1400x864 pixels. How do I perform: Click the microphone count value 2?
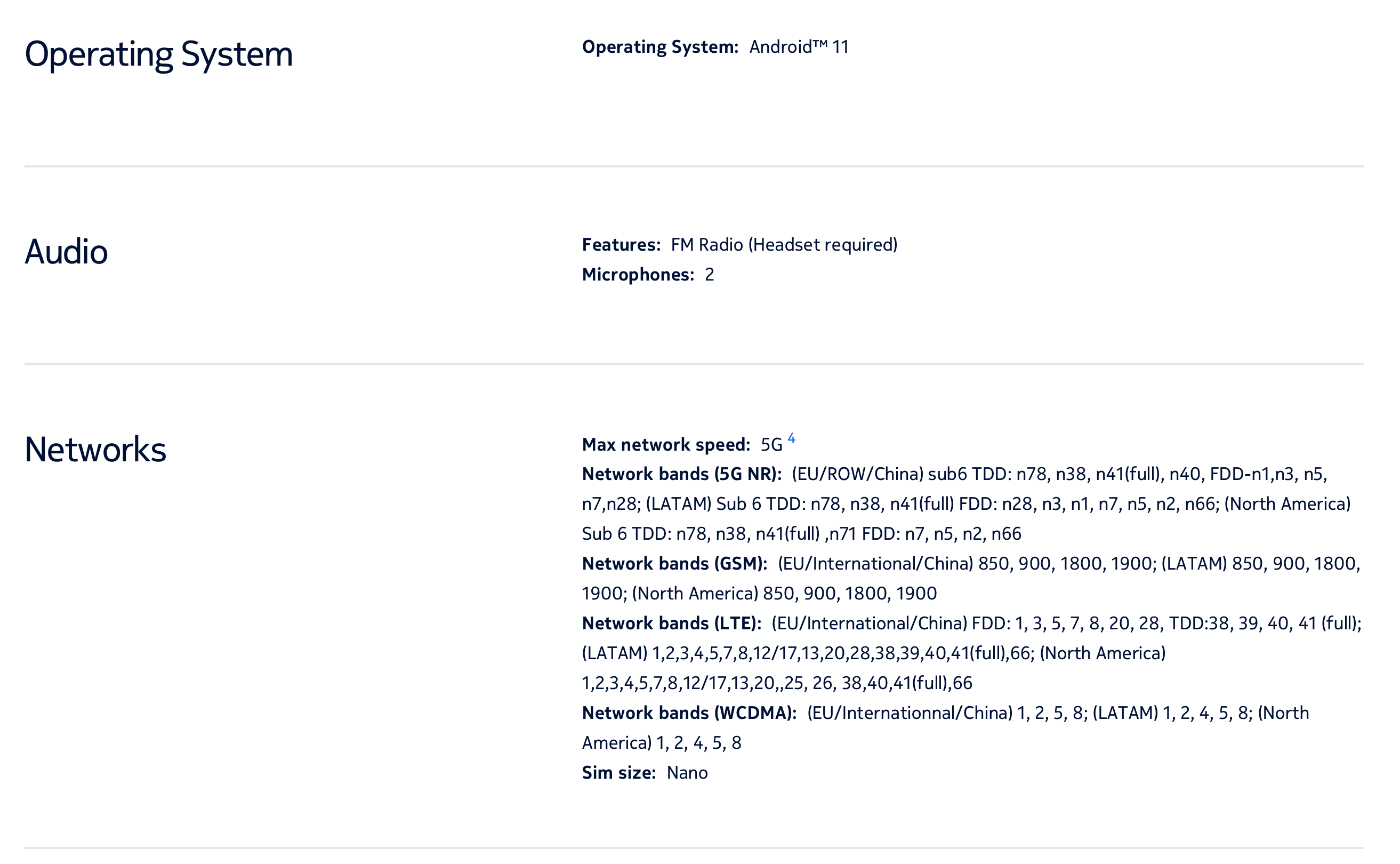(x=709, y=275)
